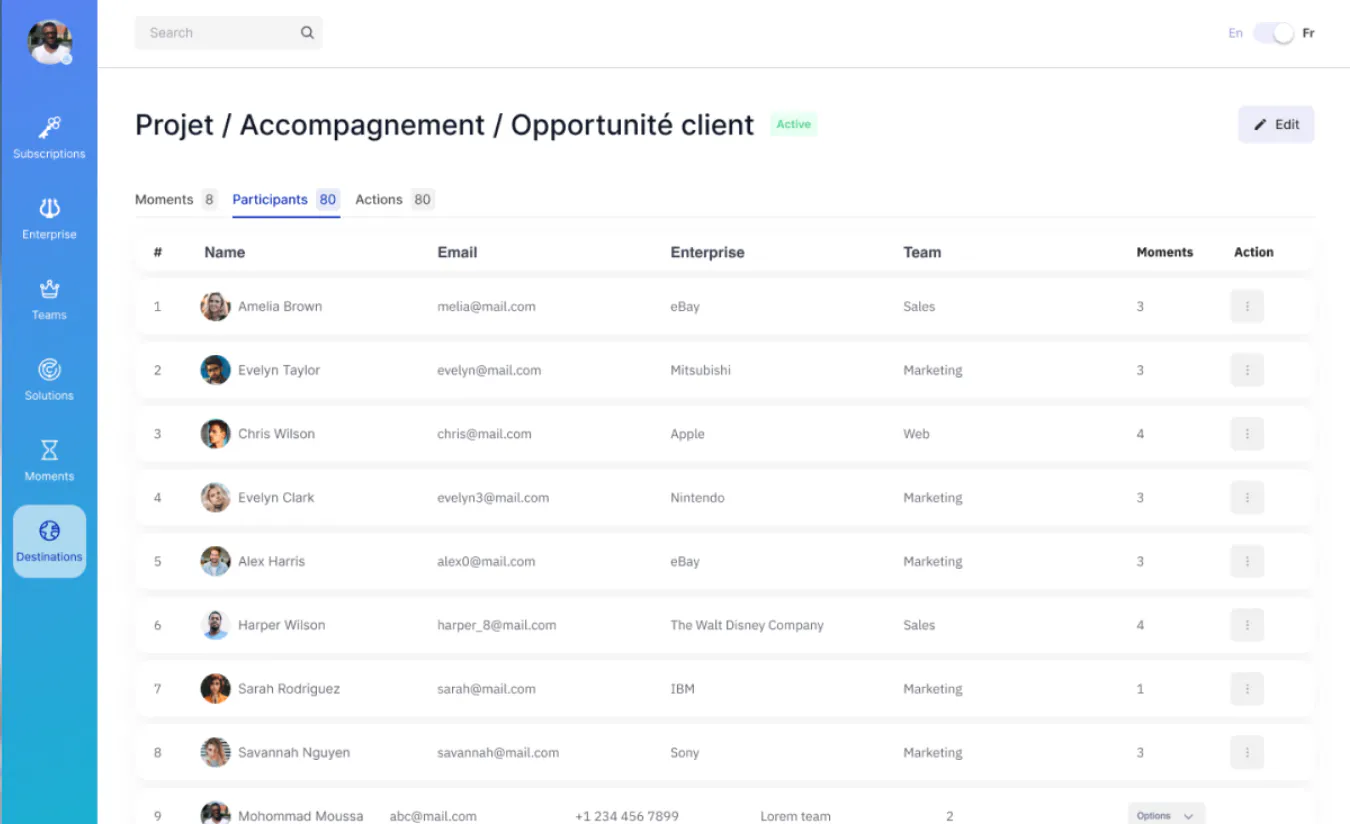Open action menu for Alex Harris
Image resolution: width=1350 pixels, height=824 pixels.
(1247, 561)
